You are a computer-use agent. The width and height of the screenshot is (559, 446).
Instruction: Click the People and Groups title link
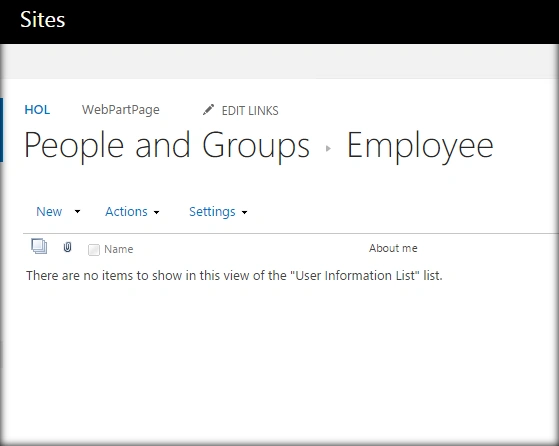coord(167,145)
